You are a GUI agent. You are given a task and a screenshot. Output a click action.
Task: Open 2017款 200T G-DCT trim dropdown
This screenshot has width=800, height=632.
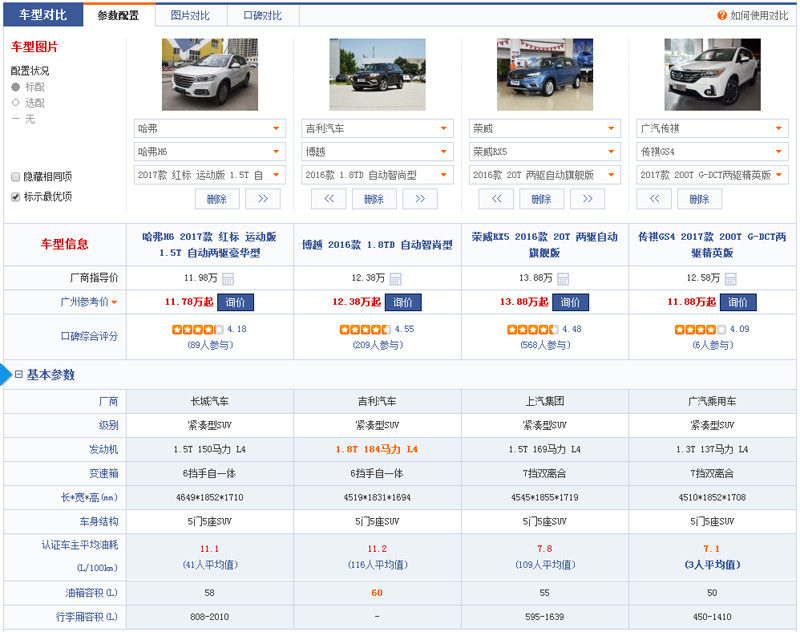click(x=712, y=175)
